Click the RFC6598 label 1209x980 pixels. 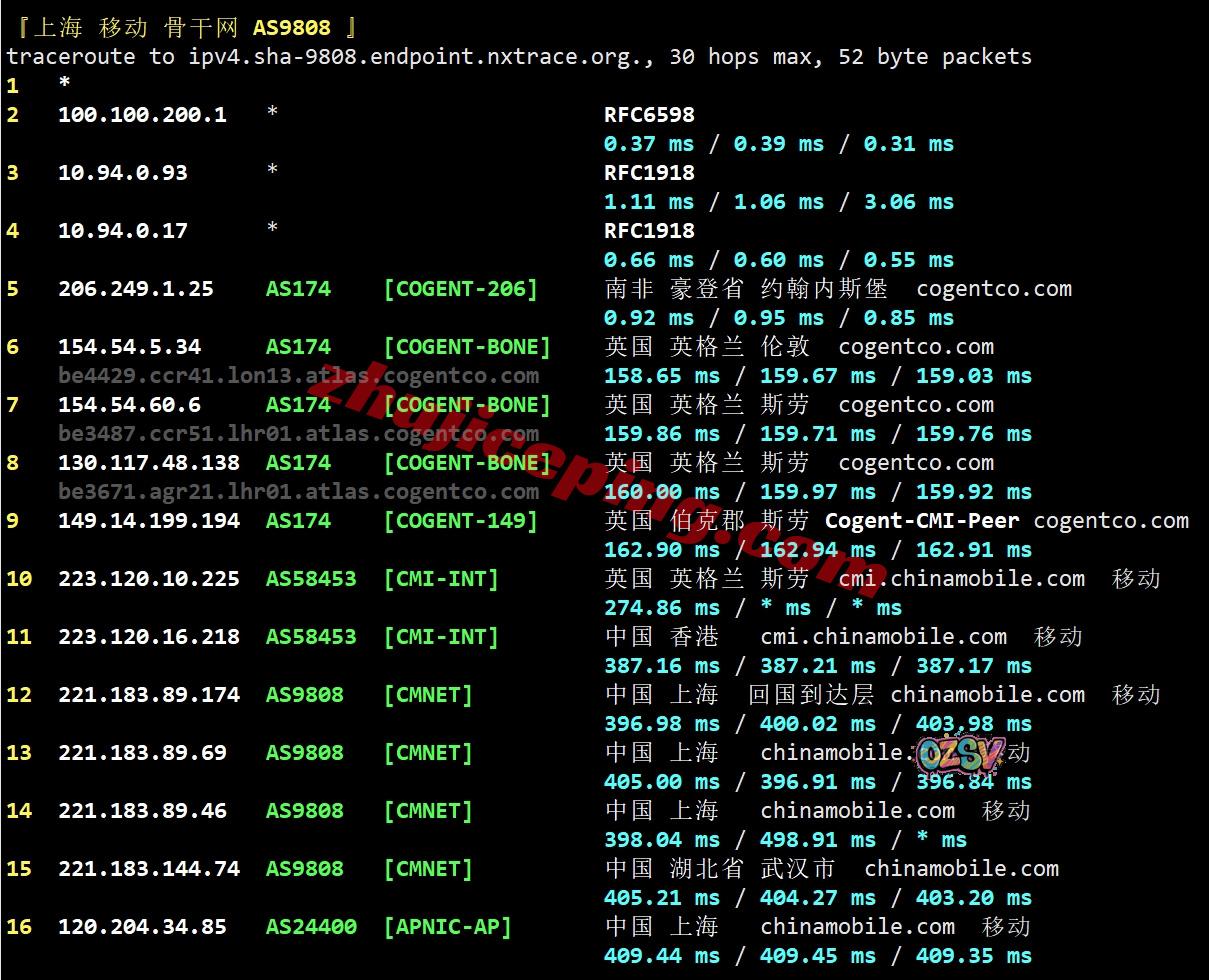649,115
